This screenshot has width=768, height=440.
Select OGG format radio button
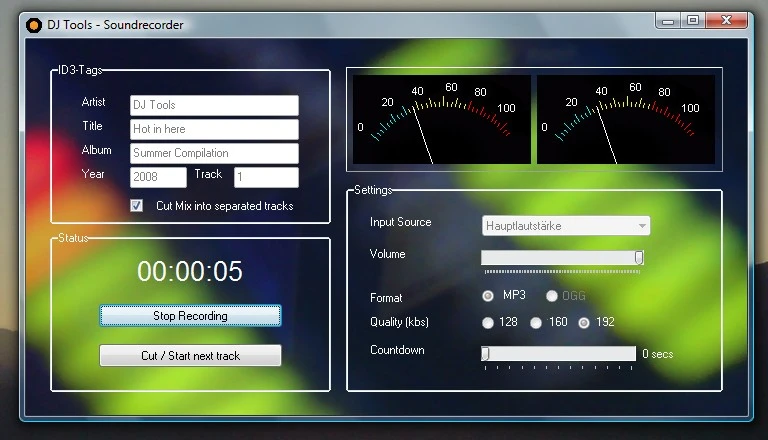552,296
